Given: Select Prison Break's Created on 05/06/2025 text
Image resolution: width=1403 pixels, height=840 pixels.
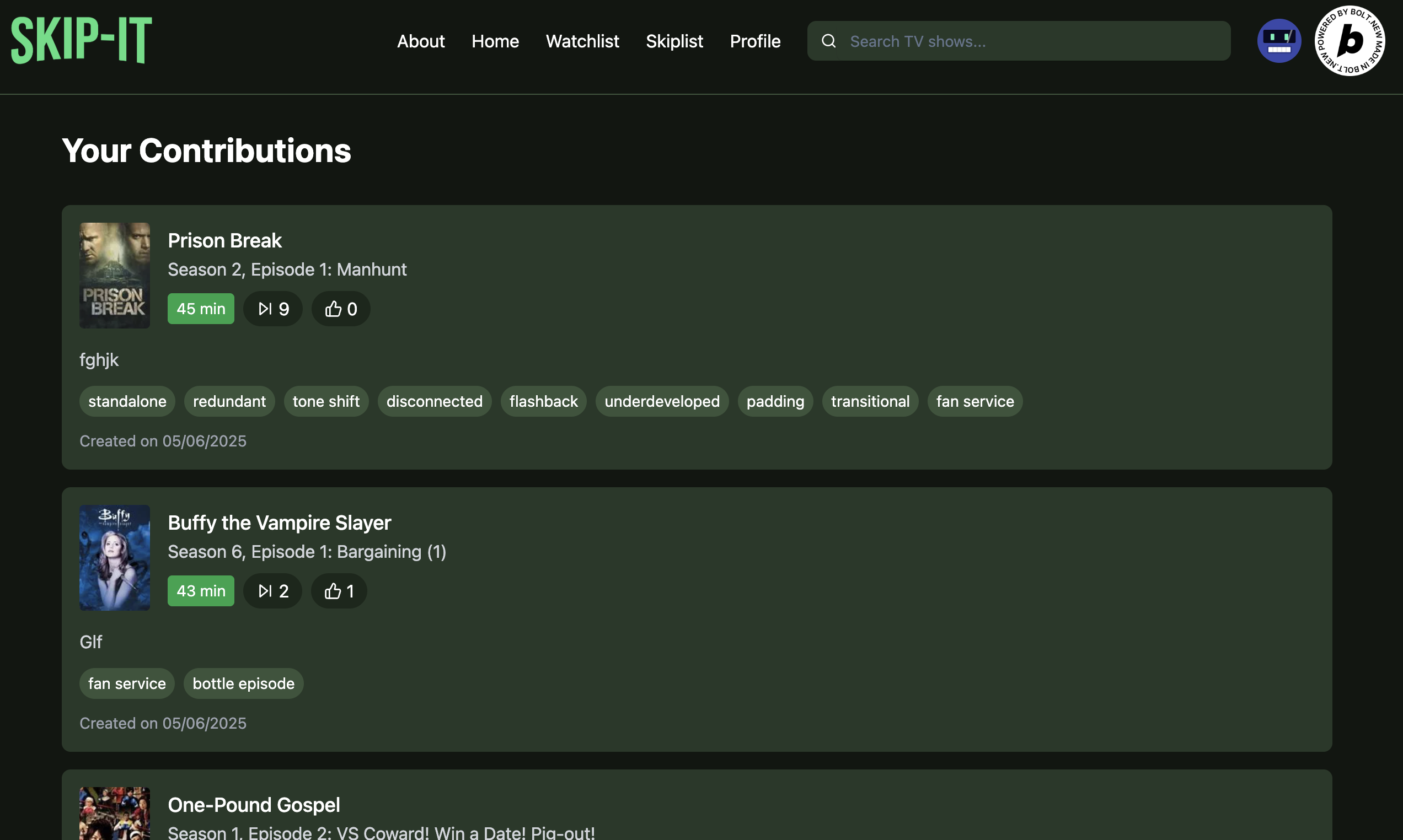Looking at the screenshot, I should pos(163,441).
